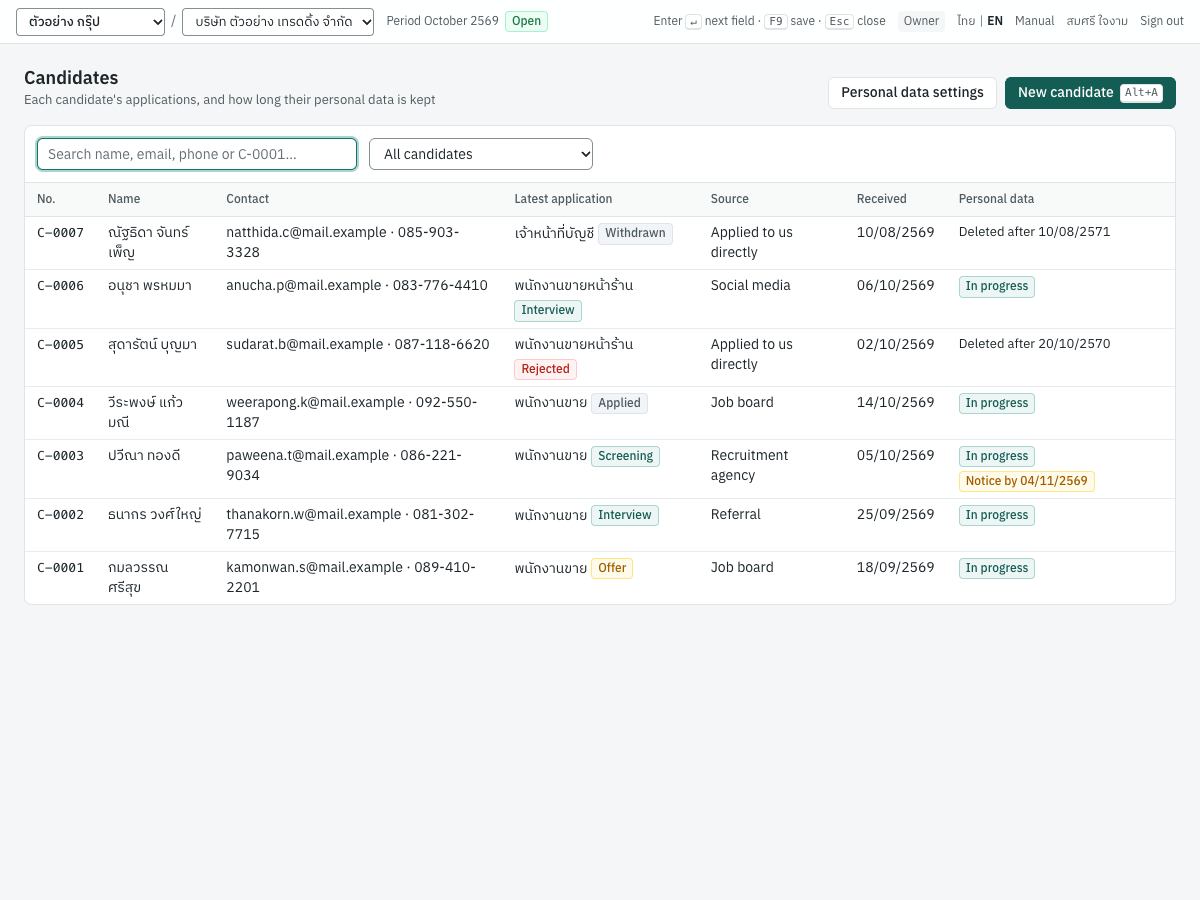Click the Screening status badge
Screen dimensions: 1200x900
point(625,456)
